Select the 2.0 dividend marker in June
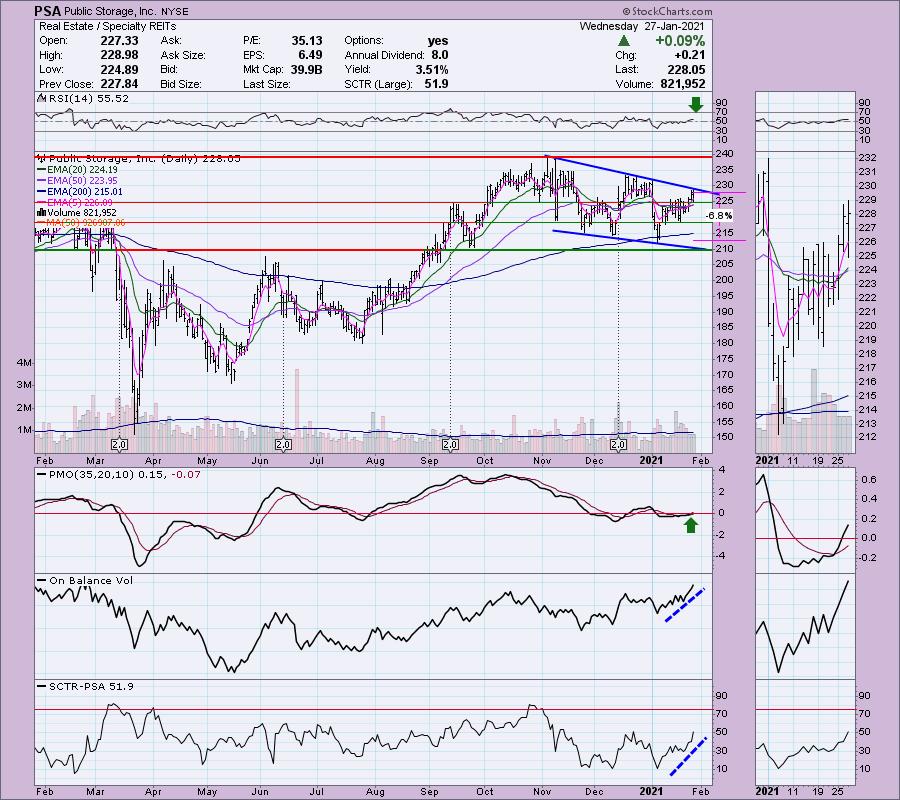900x800 pixels. (x=283, y=445)
